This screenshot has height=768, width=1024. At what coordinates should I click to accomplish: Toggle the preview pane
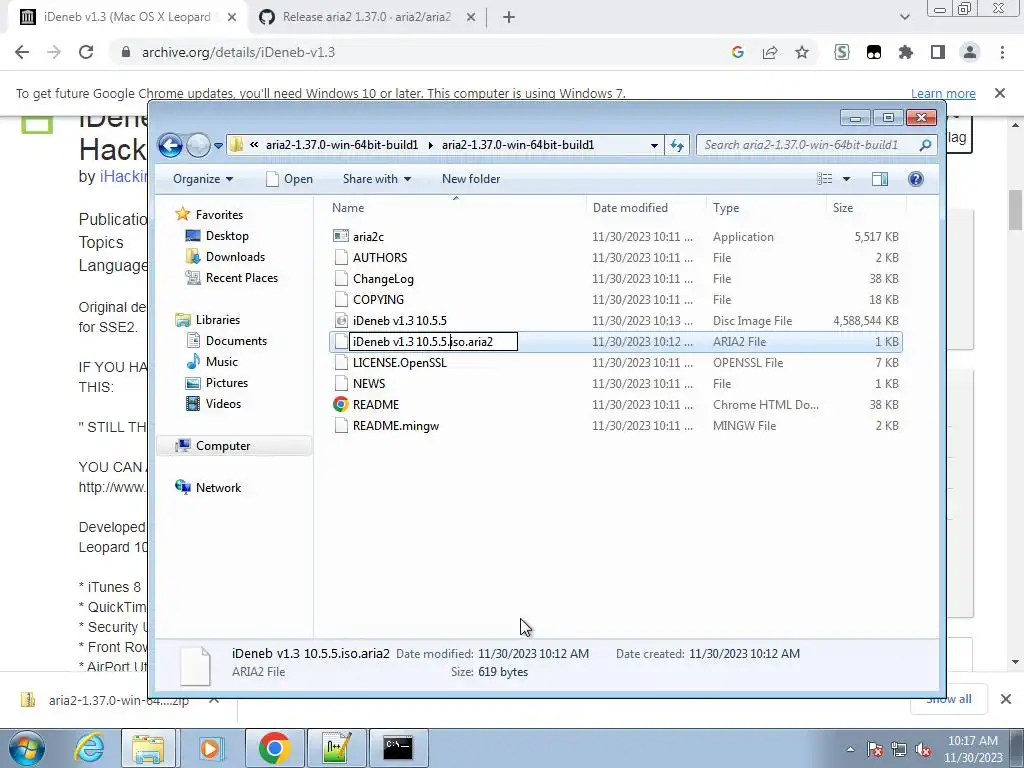coord(880,179)
